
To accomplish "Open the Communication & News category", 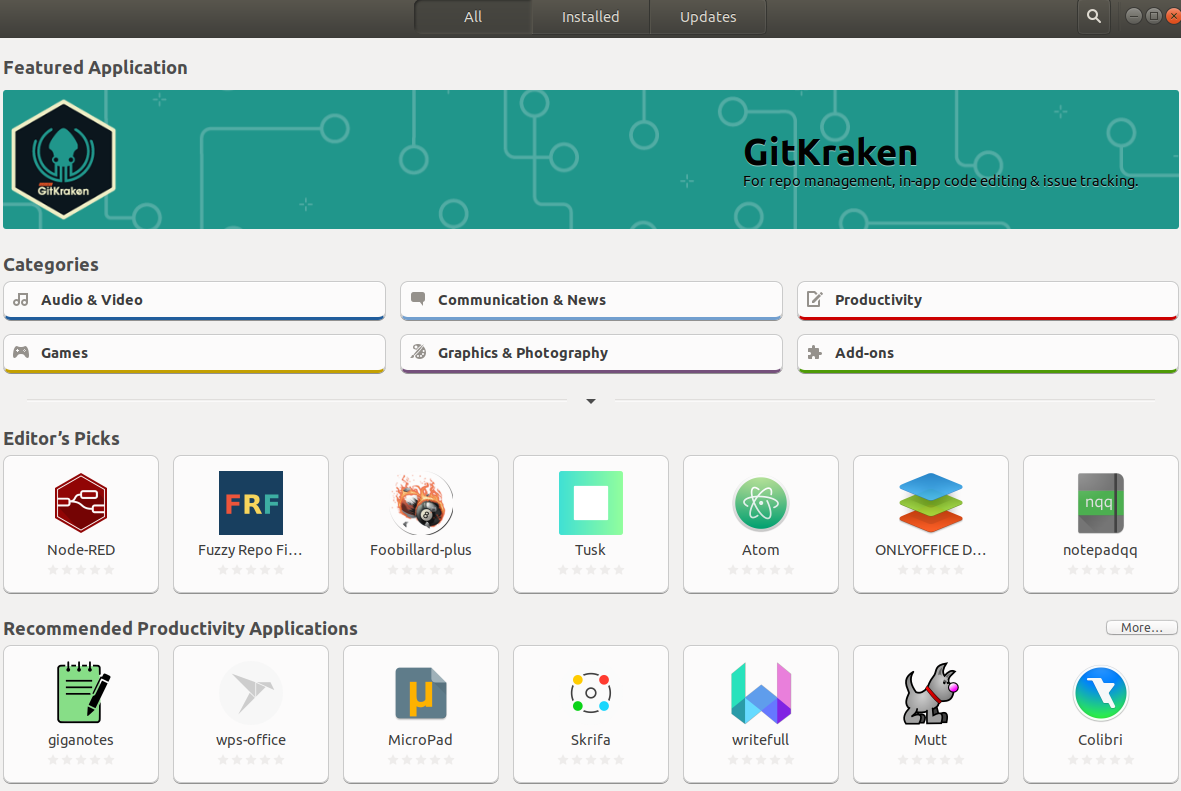I will click(x=591, y=301).
